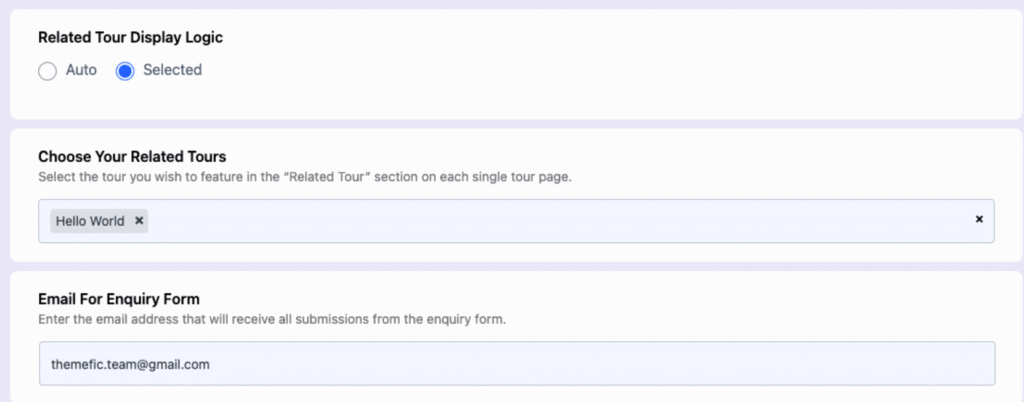This screenshot has width=1024, height=402.
Task: Click the themefic.team@gmail.com email text
Action: pyautogui.click(x=131, y=364)
